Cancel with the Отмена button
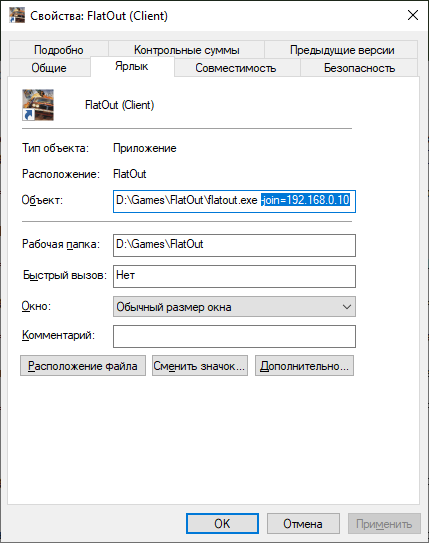 pyautogui.click(x=303, y=523)
